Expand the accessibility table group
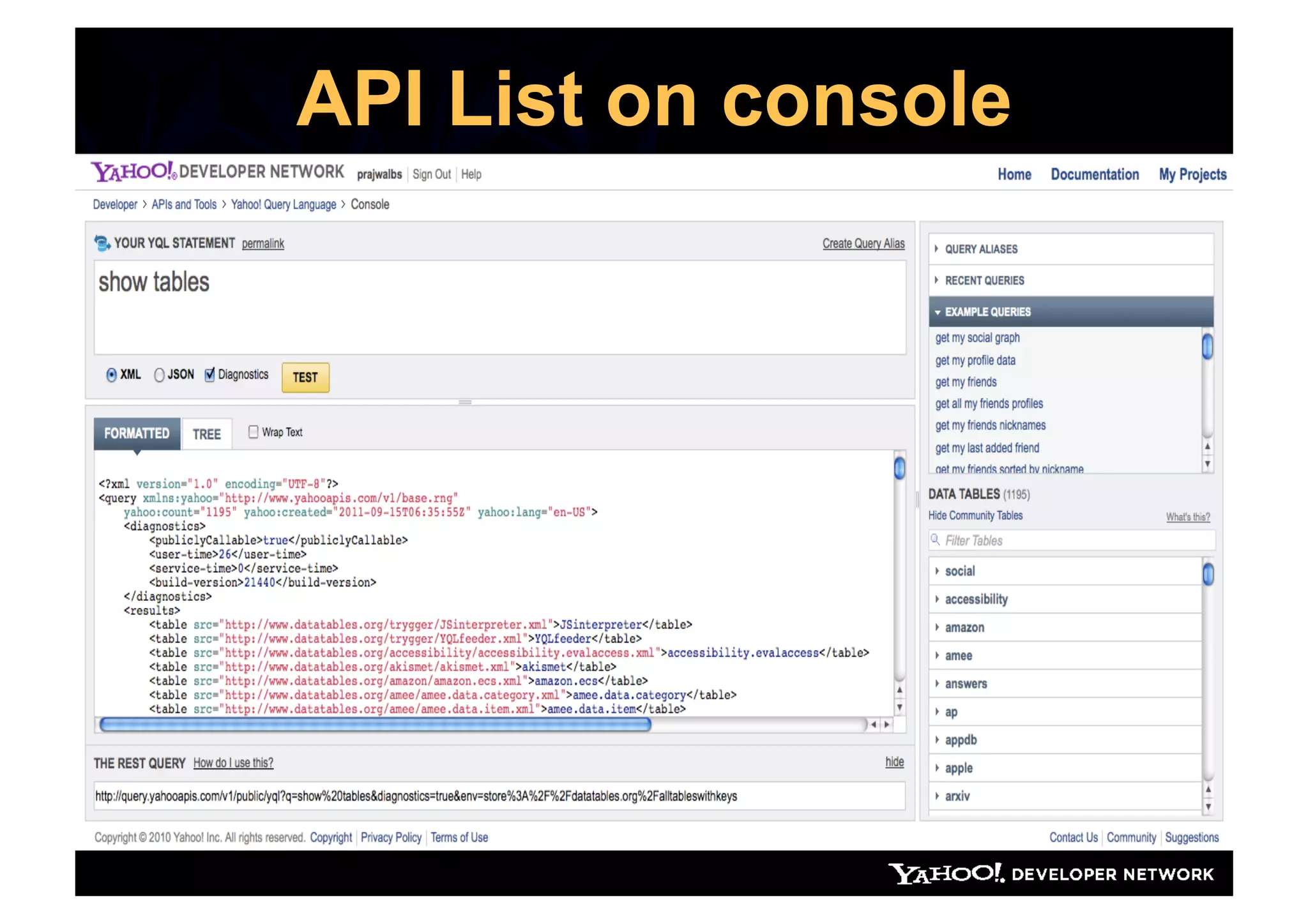This screenshot has height=924, width=1308. (x=1065, y=599)
